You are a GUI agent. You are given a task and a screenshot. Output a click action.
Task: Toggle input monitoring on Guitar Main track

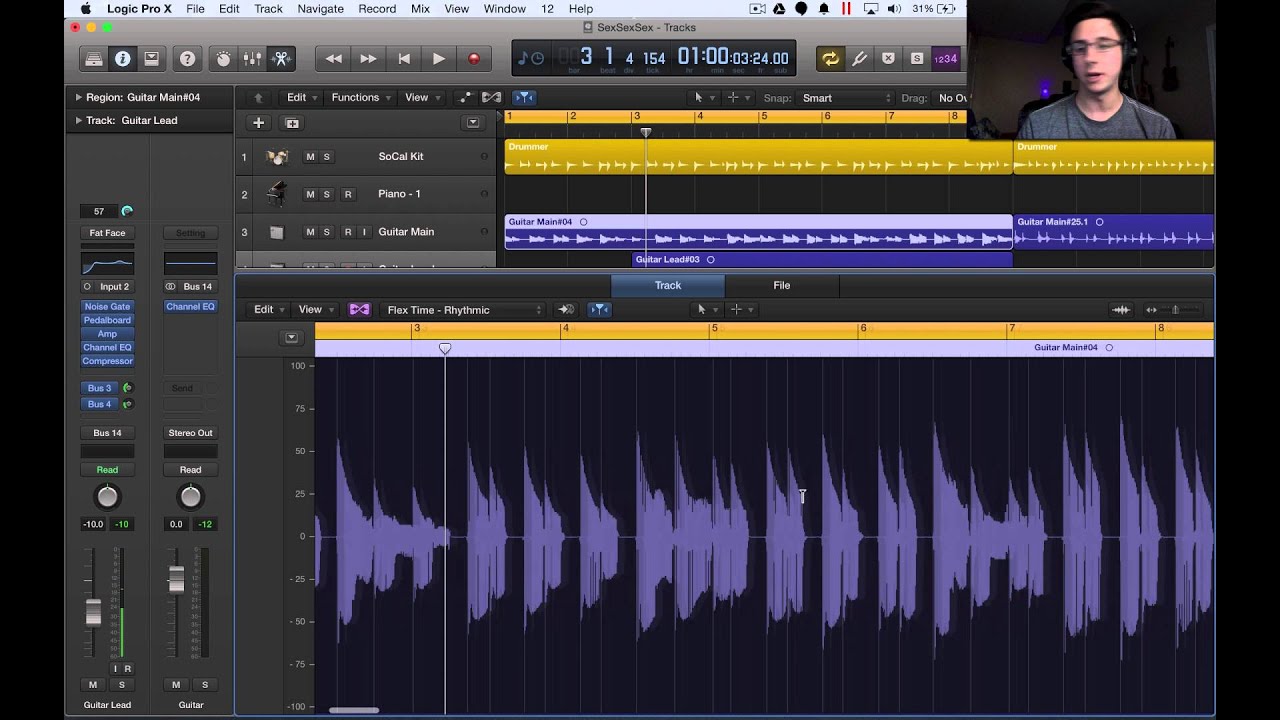click(x=364, y=232)
